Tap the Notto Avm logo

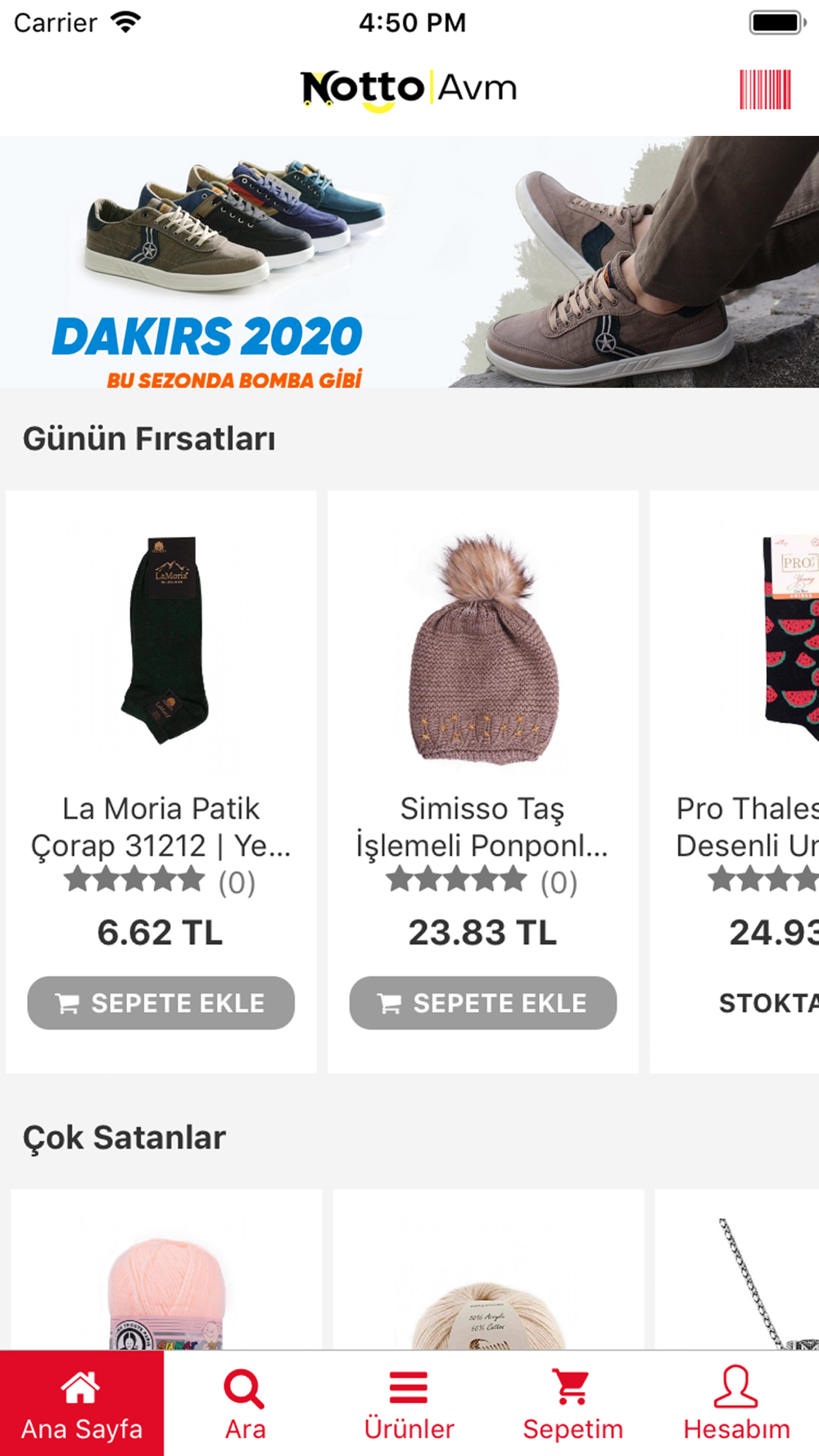pyautogui.click(x=409, y=89)
